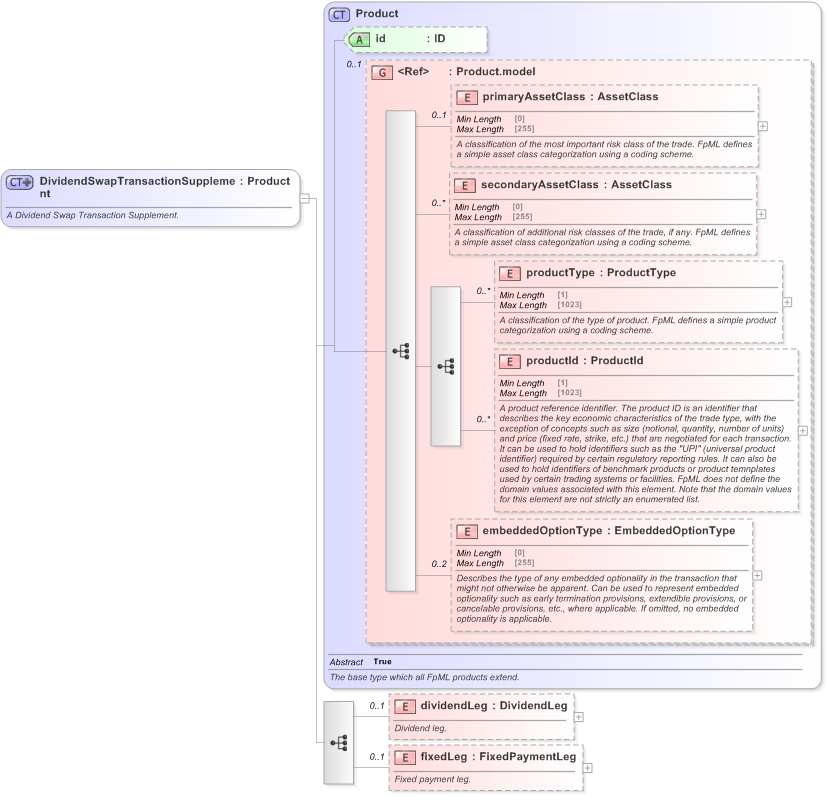This screenshot has height=797, width=826.
Task: Click the E icon of secondaryAssetClass
Action: point(465,185)
